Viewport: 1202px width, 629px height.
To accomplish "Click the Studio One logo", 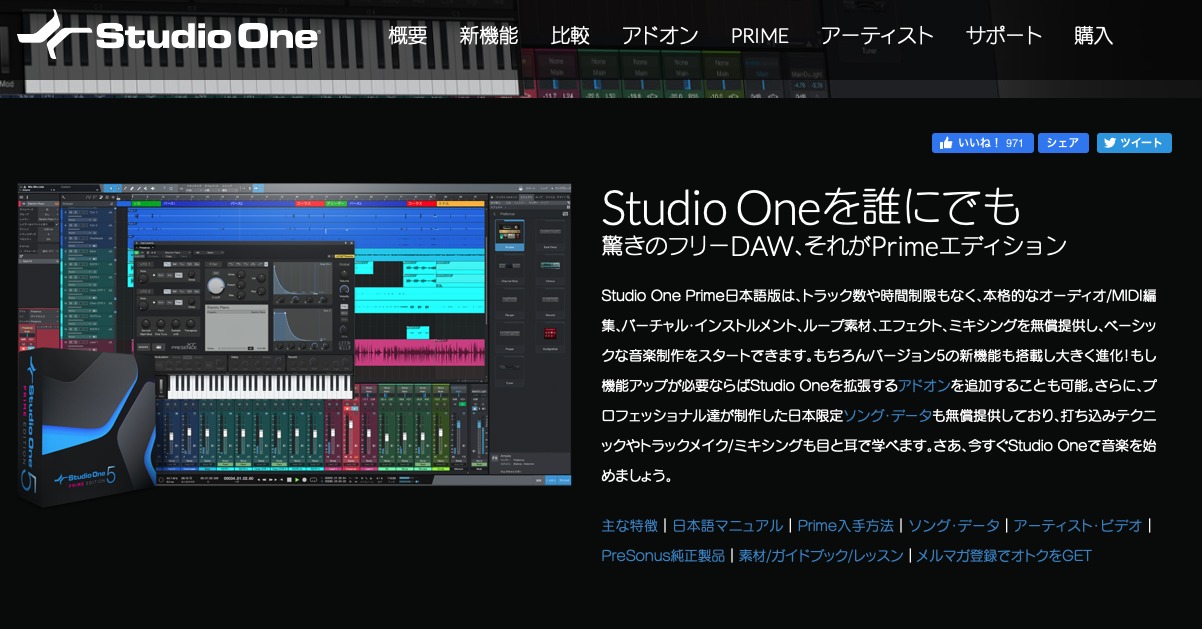I will click(168, 37).
